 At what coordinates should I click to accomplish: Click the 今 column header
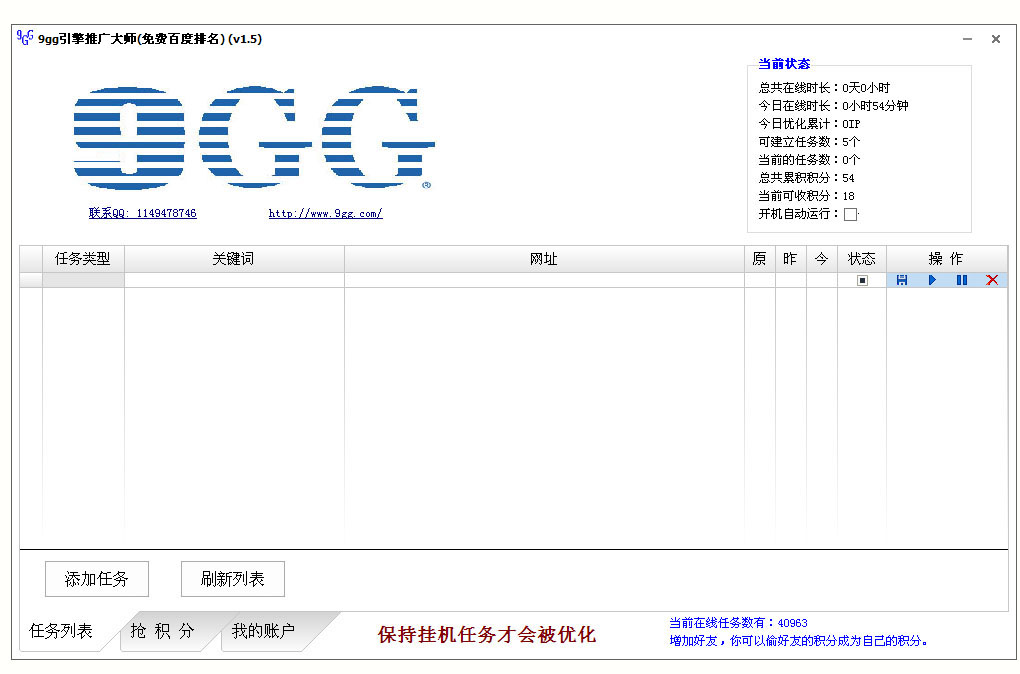coord(822,259)
